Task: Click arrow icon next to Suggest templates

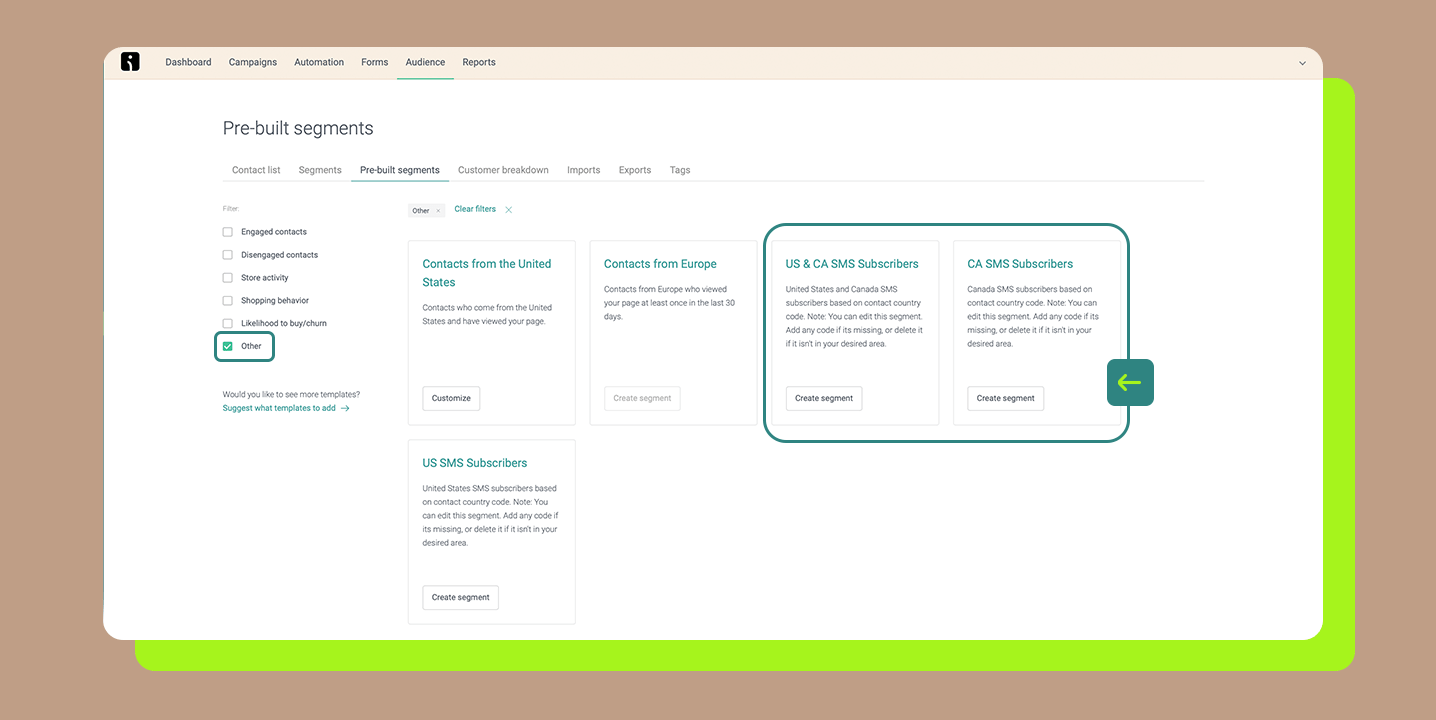Action: 345,408
